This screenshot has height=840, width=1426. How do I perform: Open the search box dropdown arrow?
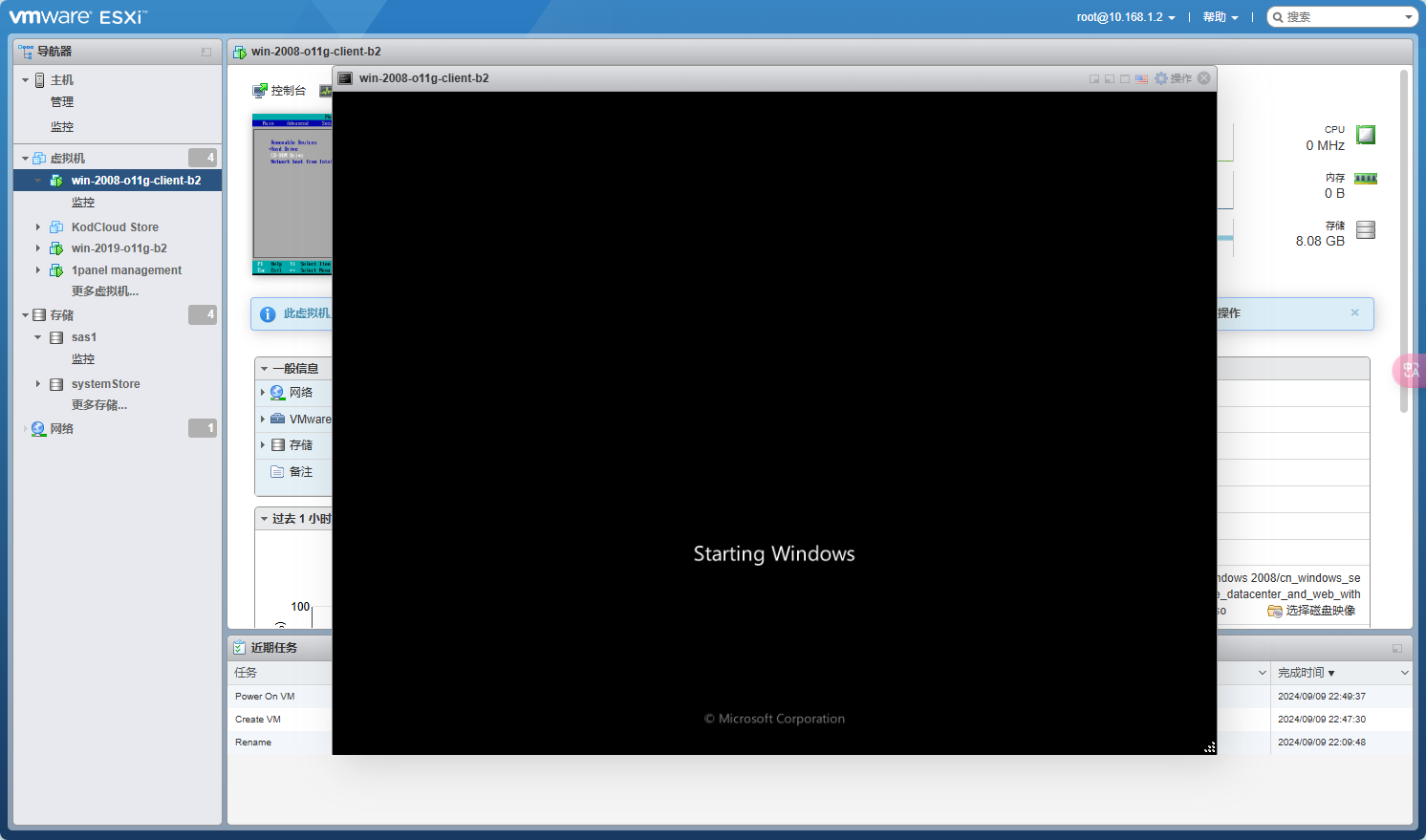1408,17
